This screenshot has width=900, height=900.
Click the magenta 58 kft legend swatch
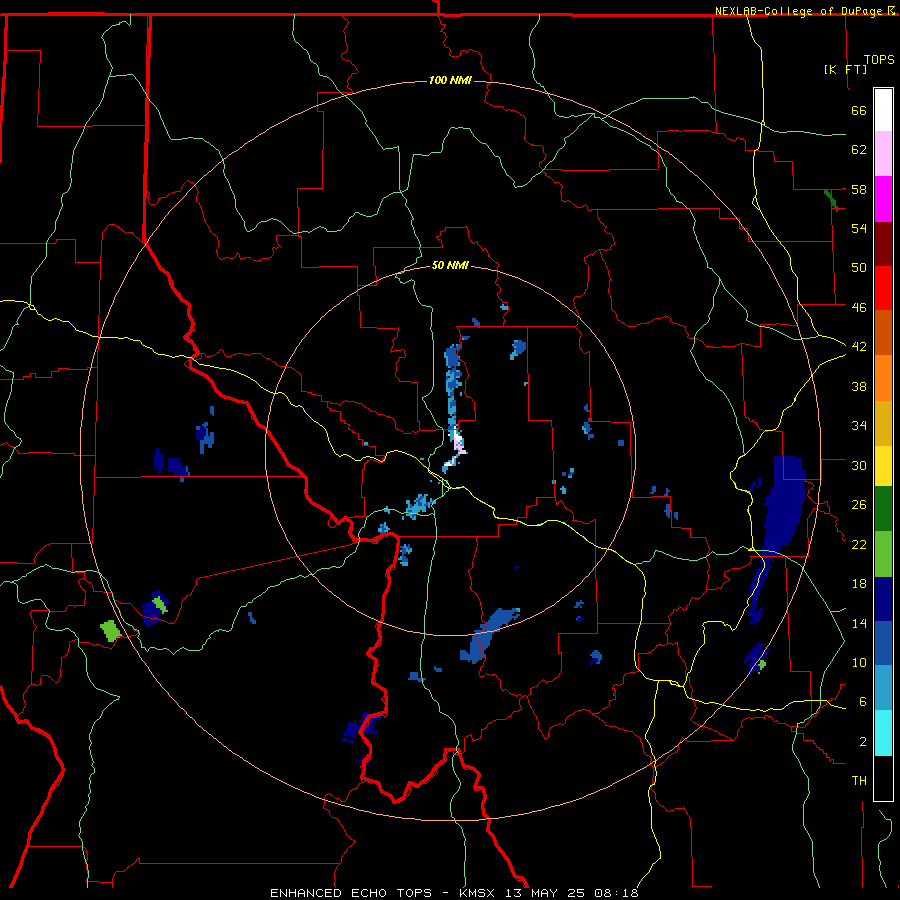tap(883, 199)
